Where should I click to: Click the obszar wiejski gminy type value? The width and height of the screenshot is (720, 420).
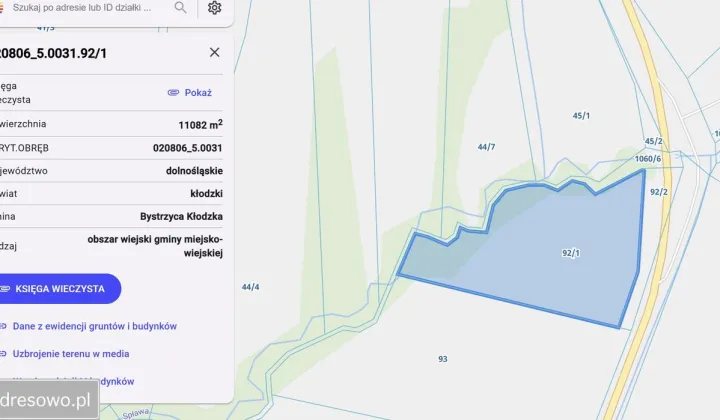(x=155, y=246)
